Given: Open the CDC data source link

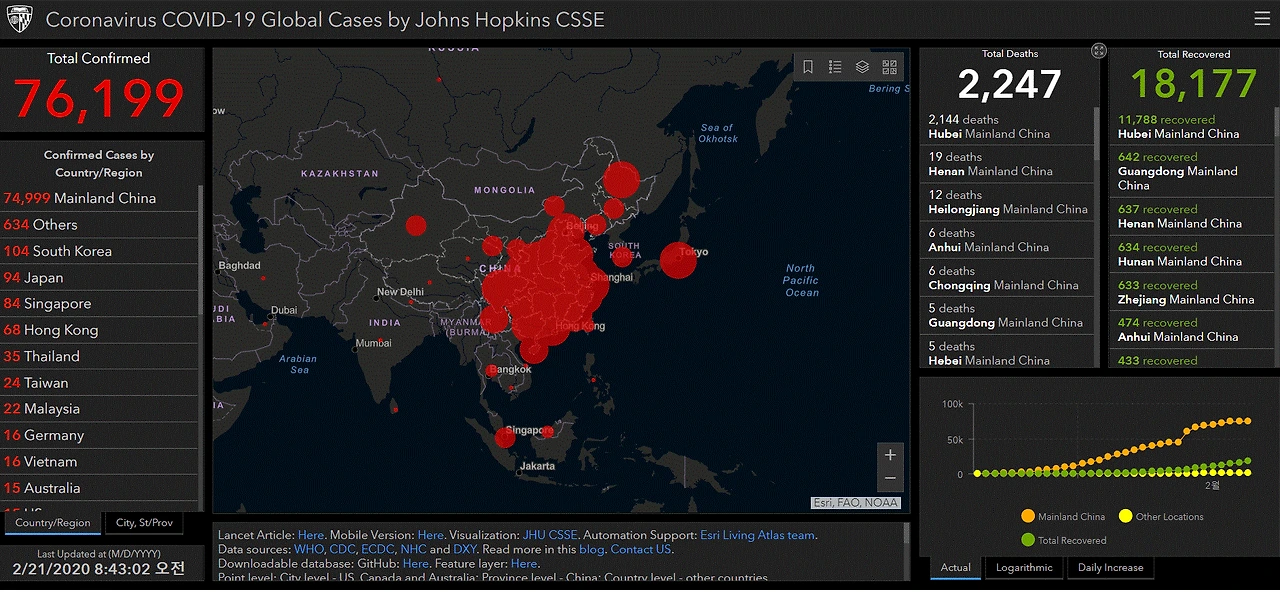Looking at the screenshot, I should click(342, 549).
